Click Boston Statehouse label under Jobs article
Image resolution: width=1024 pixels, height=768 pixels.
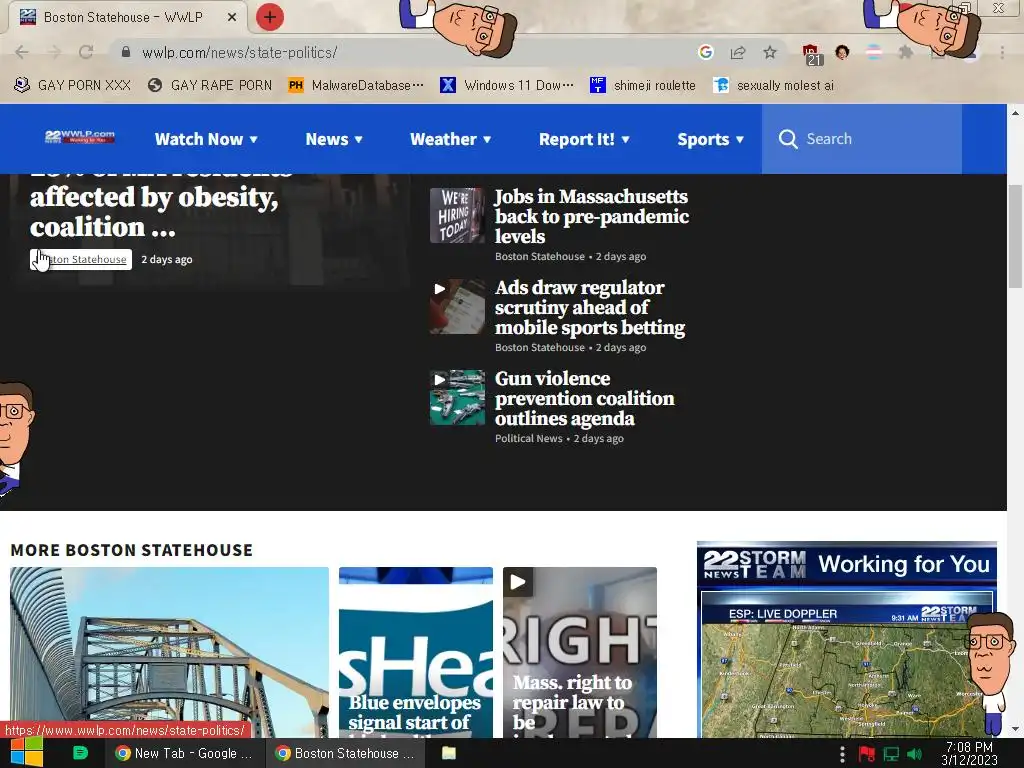539,256
